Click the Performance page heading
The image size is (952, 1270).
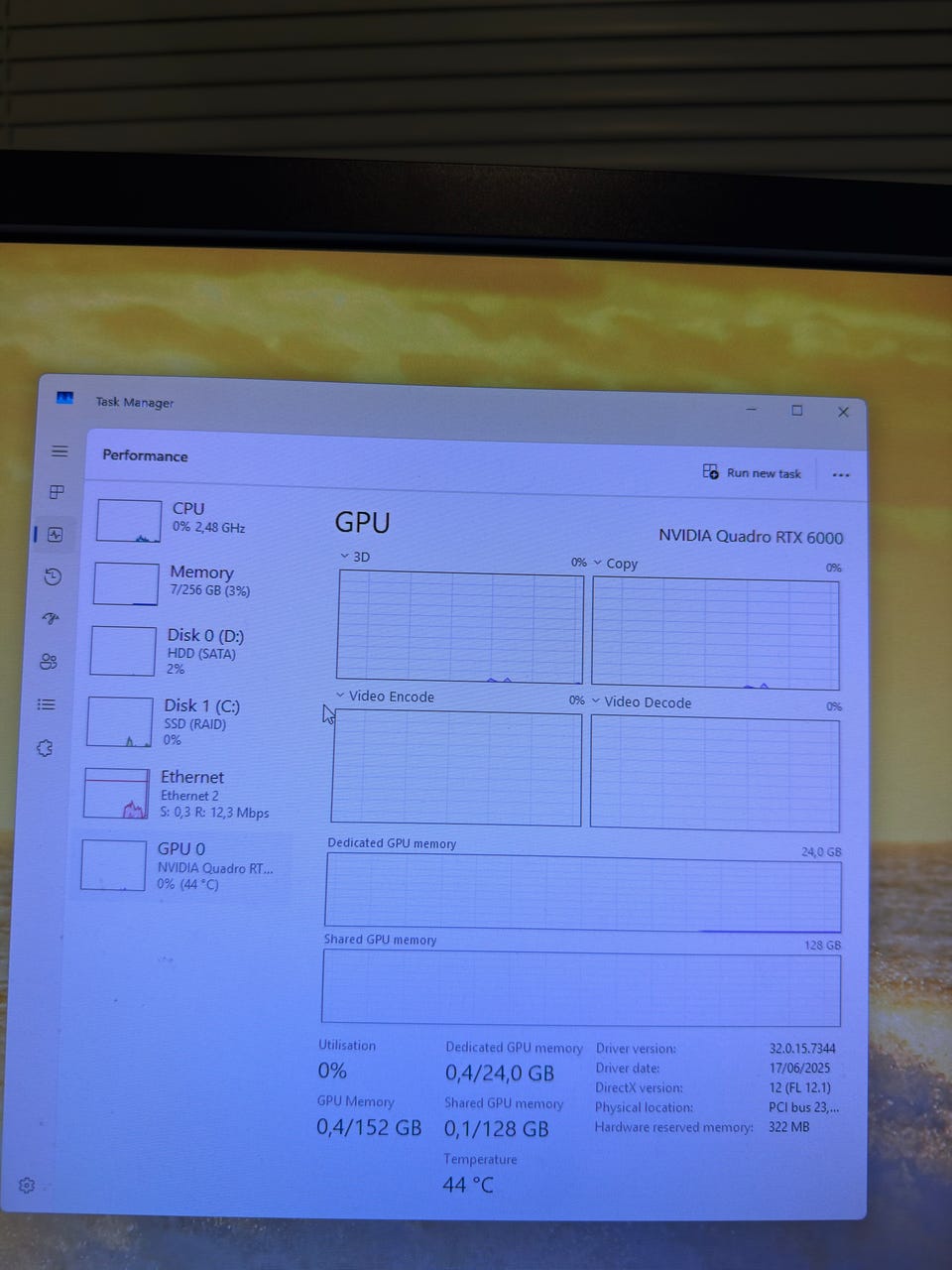(145, 455)
